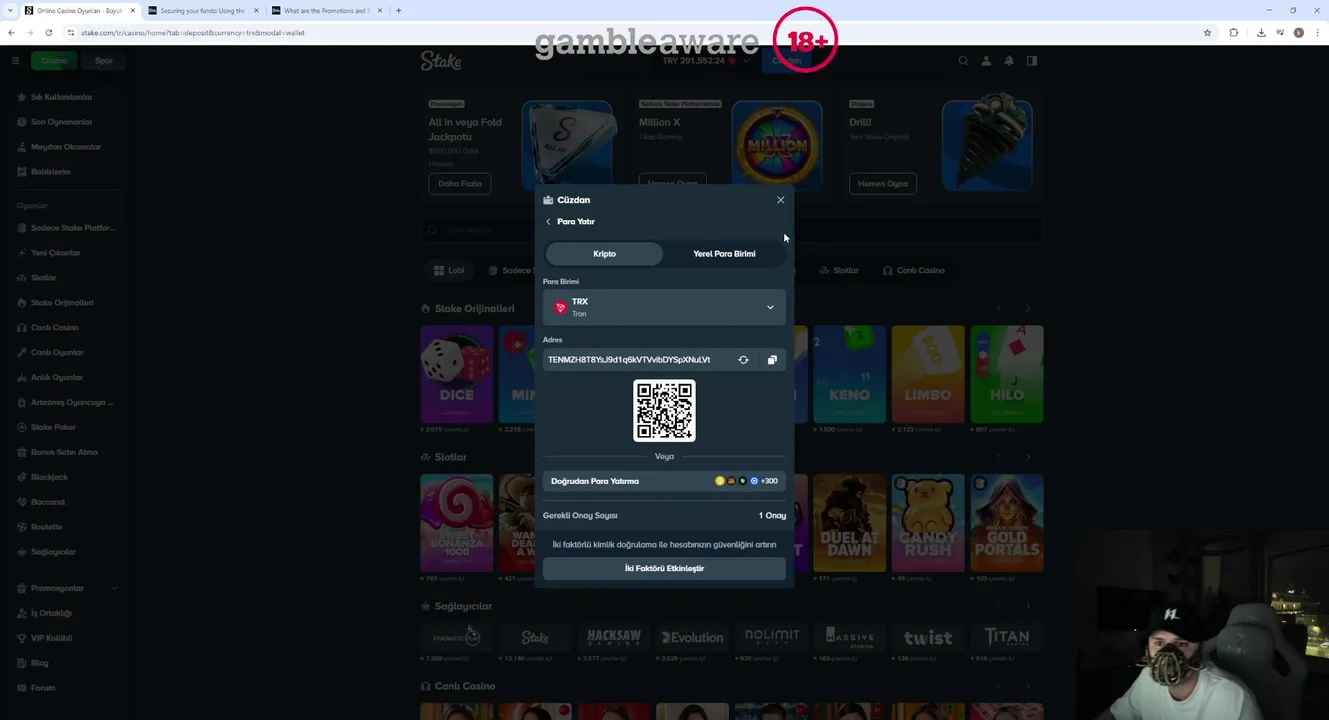Regenerate the deposit address icon
The width and height of the screenshot is (1329, 720).
[x=743, y=360]
